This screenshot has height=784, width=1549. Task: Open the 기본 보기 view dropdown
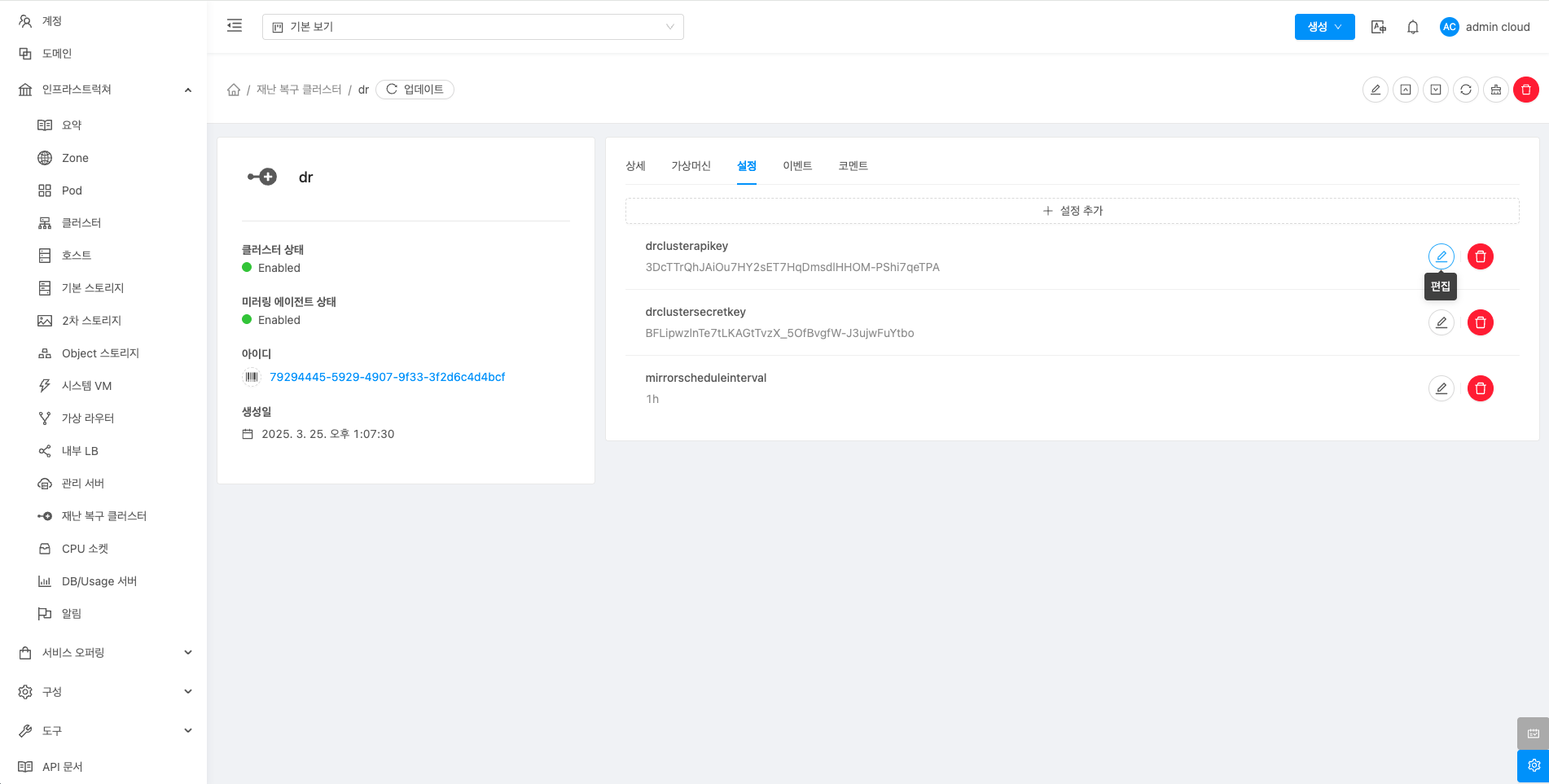pos(472,27)
